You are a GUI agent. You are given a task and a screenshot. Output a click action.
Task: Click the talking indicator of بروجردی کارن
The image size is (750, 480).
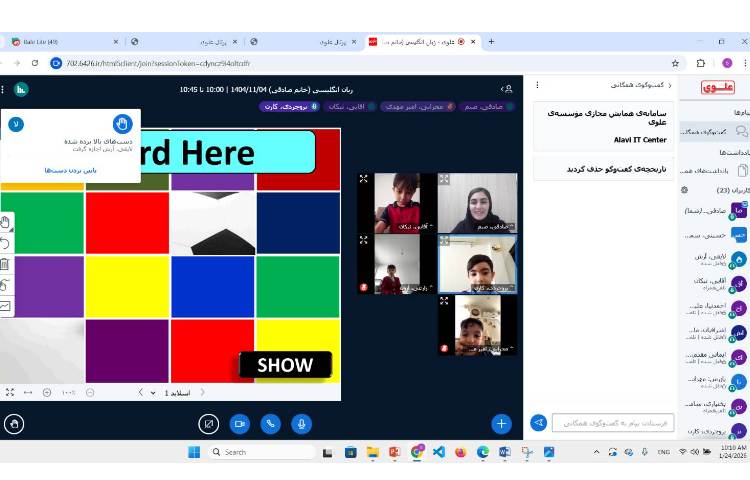289,107
